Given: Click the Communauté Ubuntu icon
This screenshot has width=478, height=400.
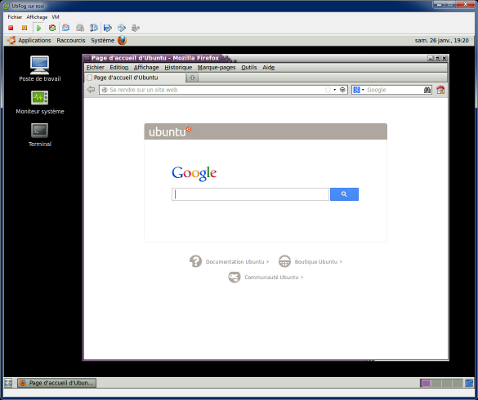Looking at the screenshot, I should click(234, 277).
